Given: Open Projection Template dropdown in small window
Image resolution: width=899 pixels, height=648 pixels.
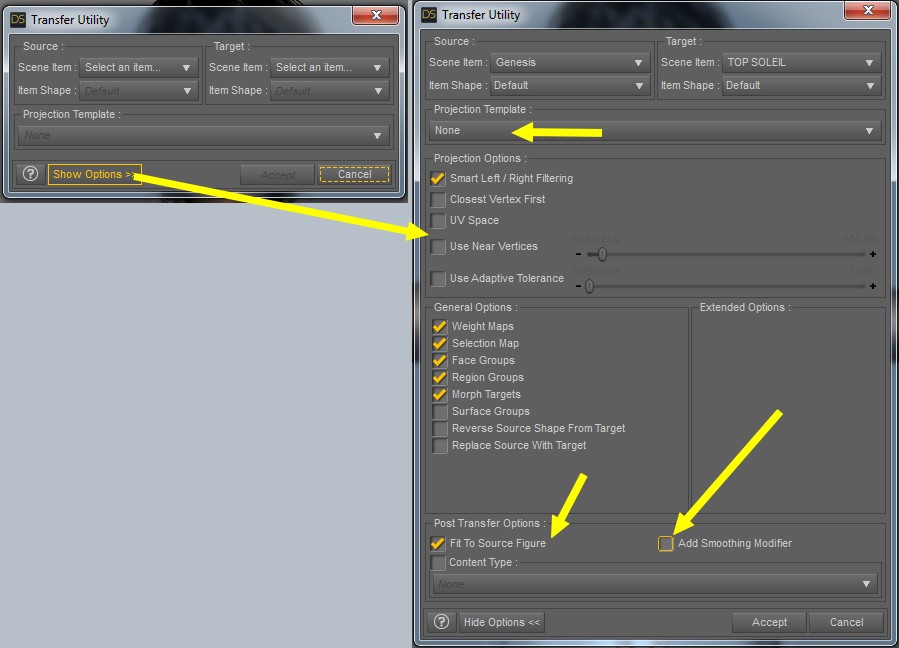Looking at the screenshot, I should tap(204, 136).
